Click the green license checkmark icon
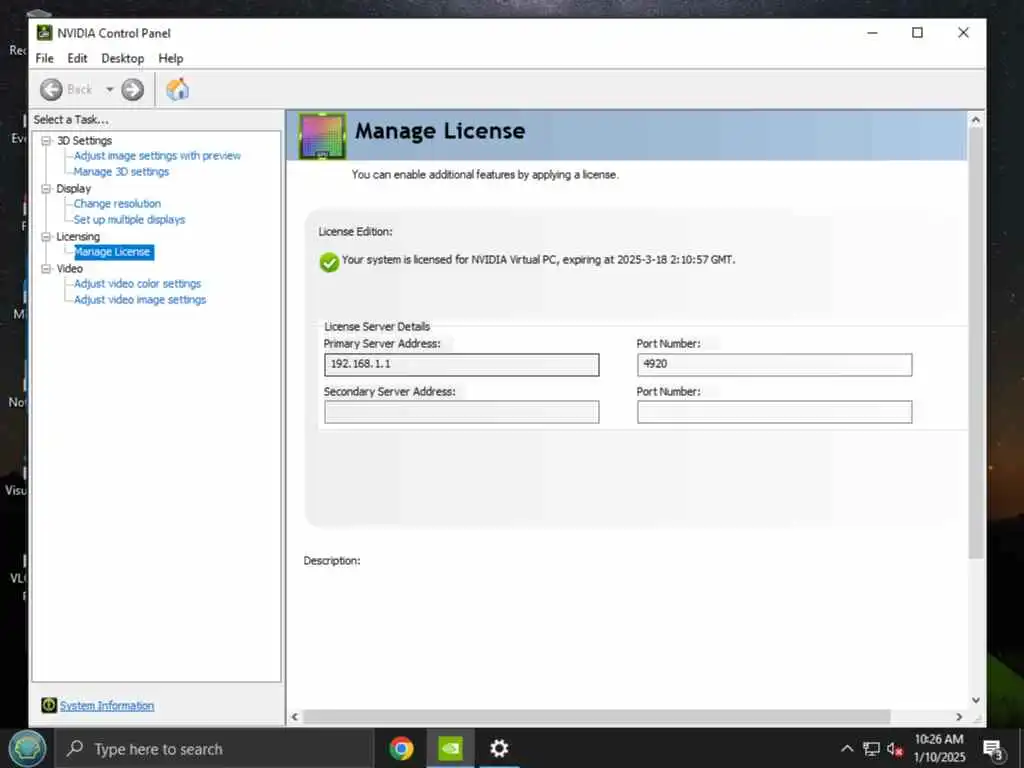Screen dimensions: 1024x768 click(329, 262)
